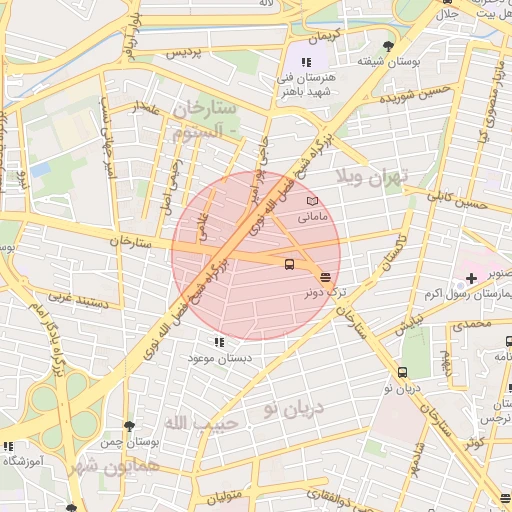
Task: Select the حسین شوریده street label
Action: point(415,94)
